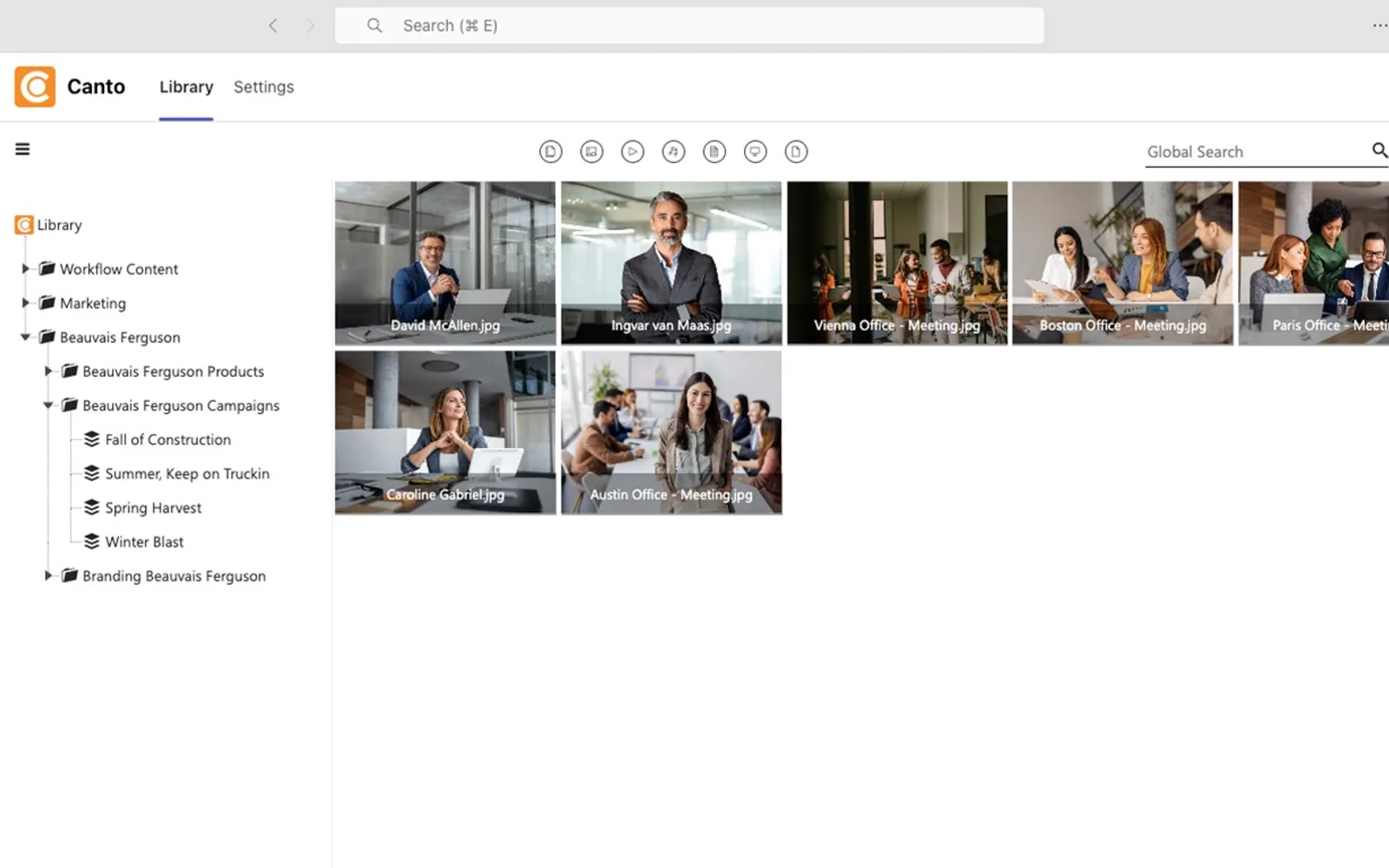The width and height of the screenshot is (1389, 868).
Task: Click the Library root label
Action: coord(59,225)
